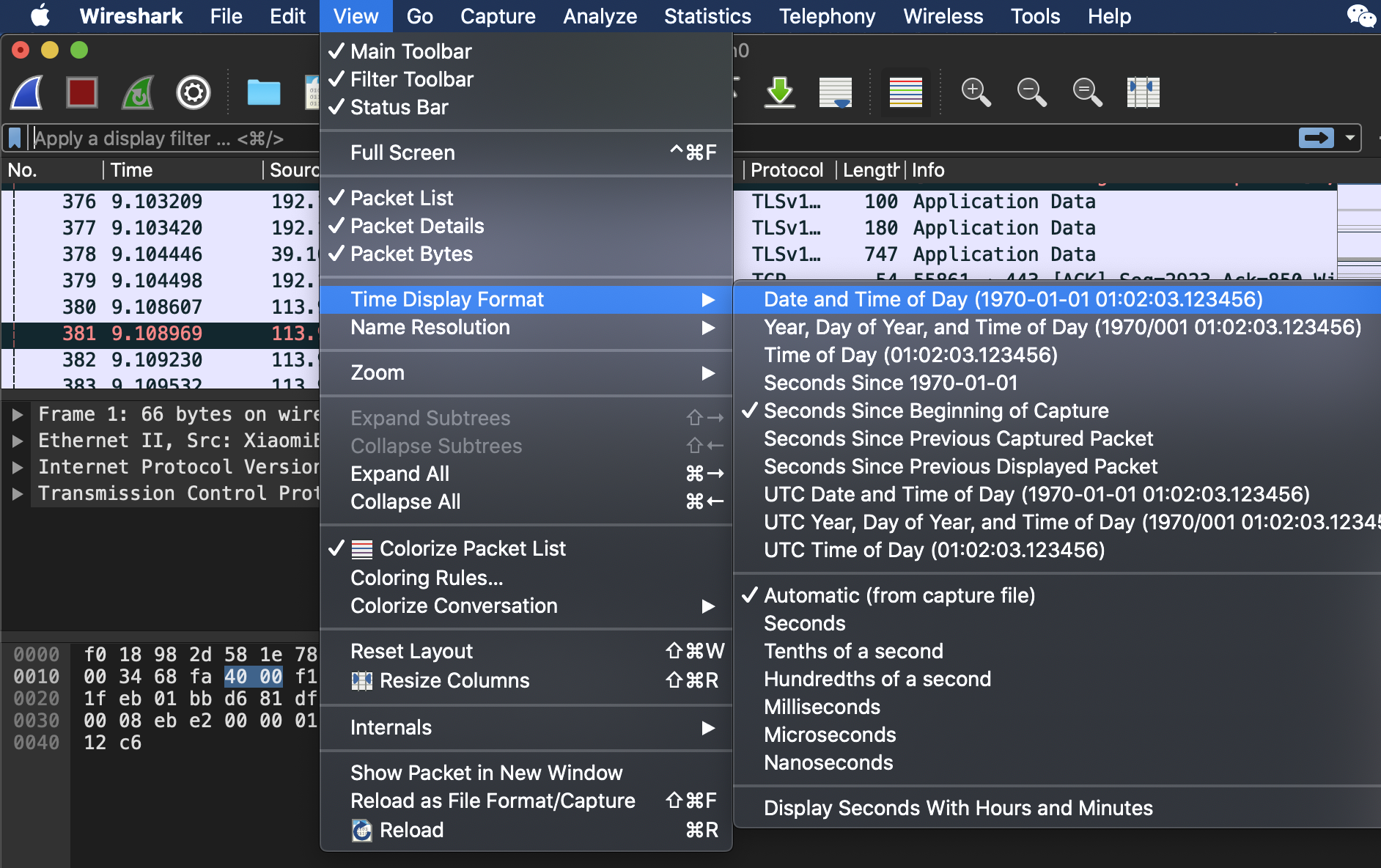Reset zoom with the magnifier equals icon
The image size is (1381, 868).
point(1087,92)
